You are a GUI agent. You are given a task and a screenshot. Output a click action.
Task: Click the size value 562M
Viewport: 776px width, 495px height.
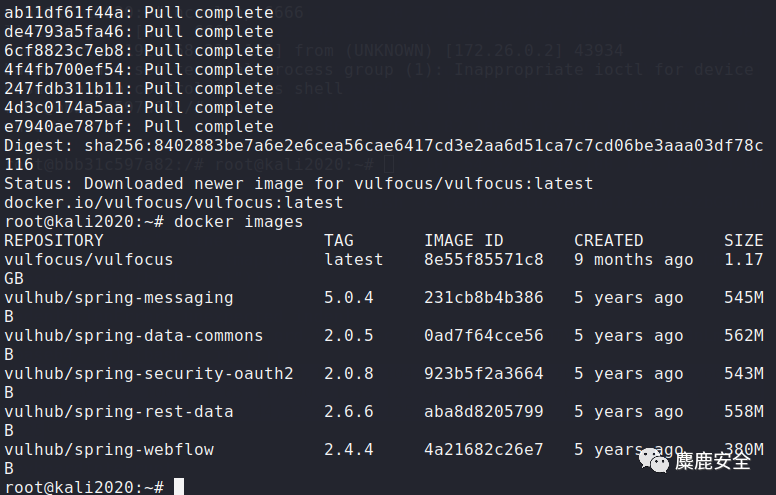(x=744, y=336)
